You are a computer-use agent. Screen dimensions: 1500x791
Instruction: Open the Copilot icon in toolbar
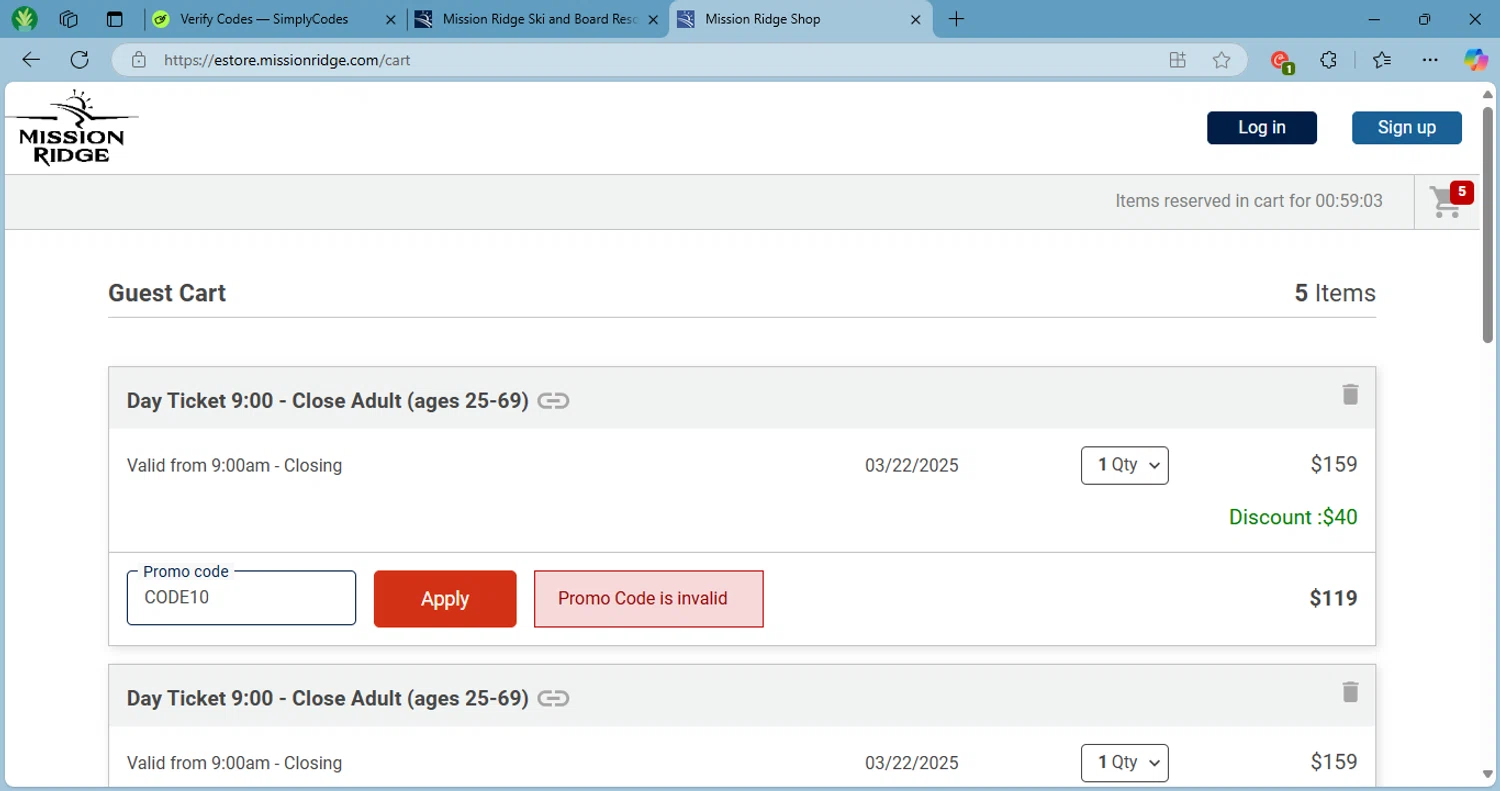point(1476,60)
